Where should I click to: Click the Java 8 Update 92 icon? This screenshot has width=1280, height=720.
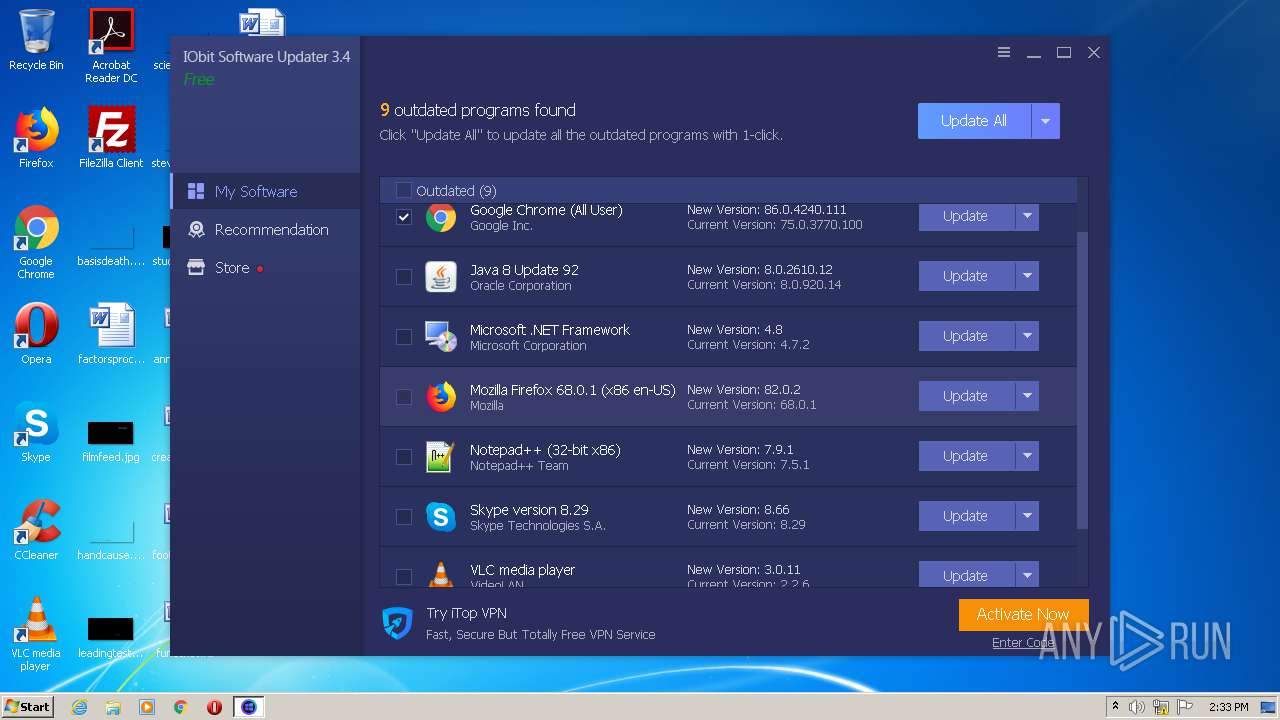tap(441, 277)
